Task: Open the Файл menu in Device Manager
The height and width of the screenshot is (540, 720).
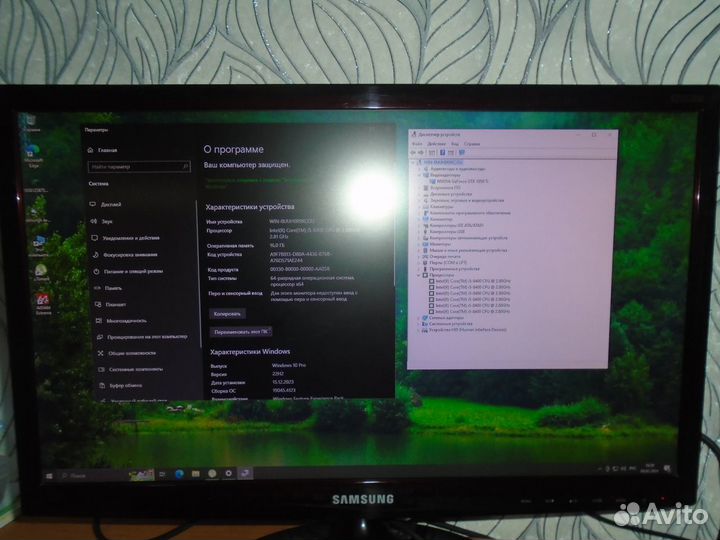Action: point(417,144)
